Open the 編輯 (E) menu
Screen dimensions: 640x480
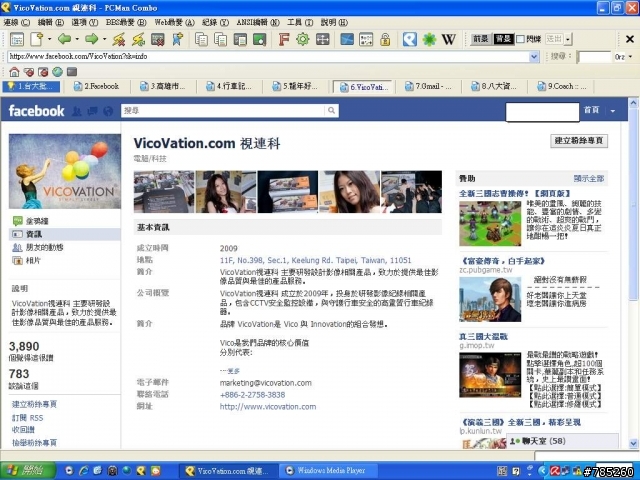(x=51, y=22)
